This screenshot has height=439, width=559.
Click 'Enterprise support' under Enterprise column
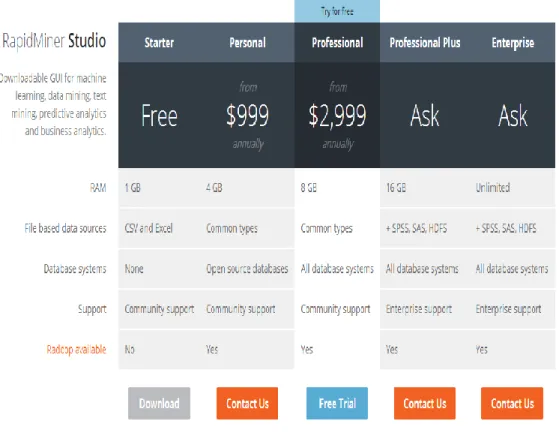pos(508,309)
